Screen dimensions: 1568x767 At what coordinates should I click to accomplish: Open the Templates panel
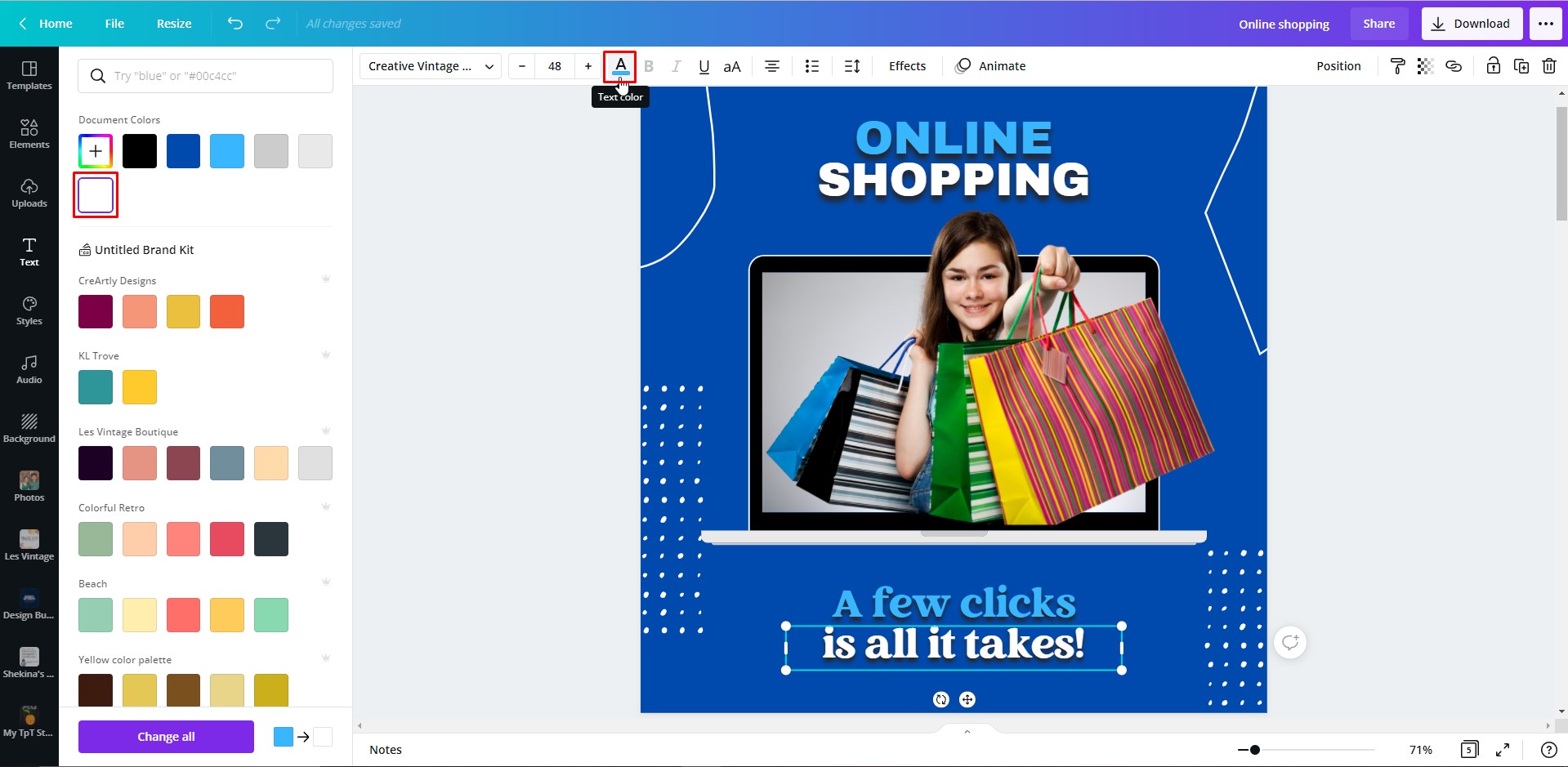[x=29, y=75]
